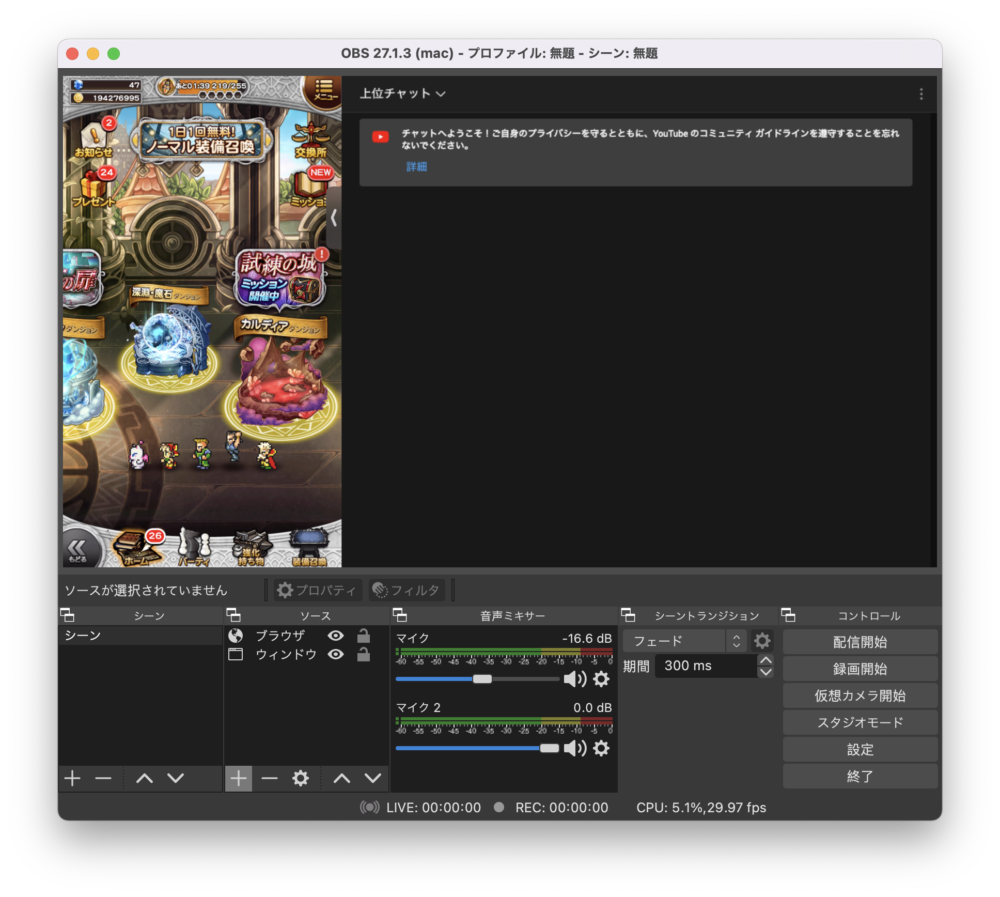Tap the game back arrow もどる button

(x=78, y=549)
